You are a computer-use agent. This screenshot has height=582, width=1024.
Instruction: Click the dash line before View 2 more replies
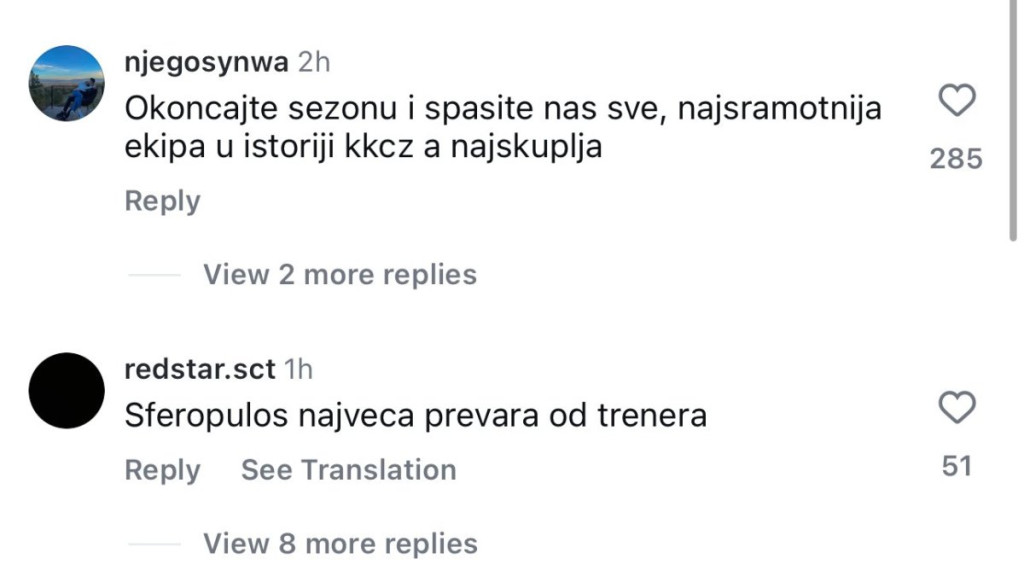click(x=156, y=275)
